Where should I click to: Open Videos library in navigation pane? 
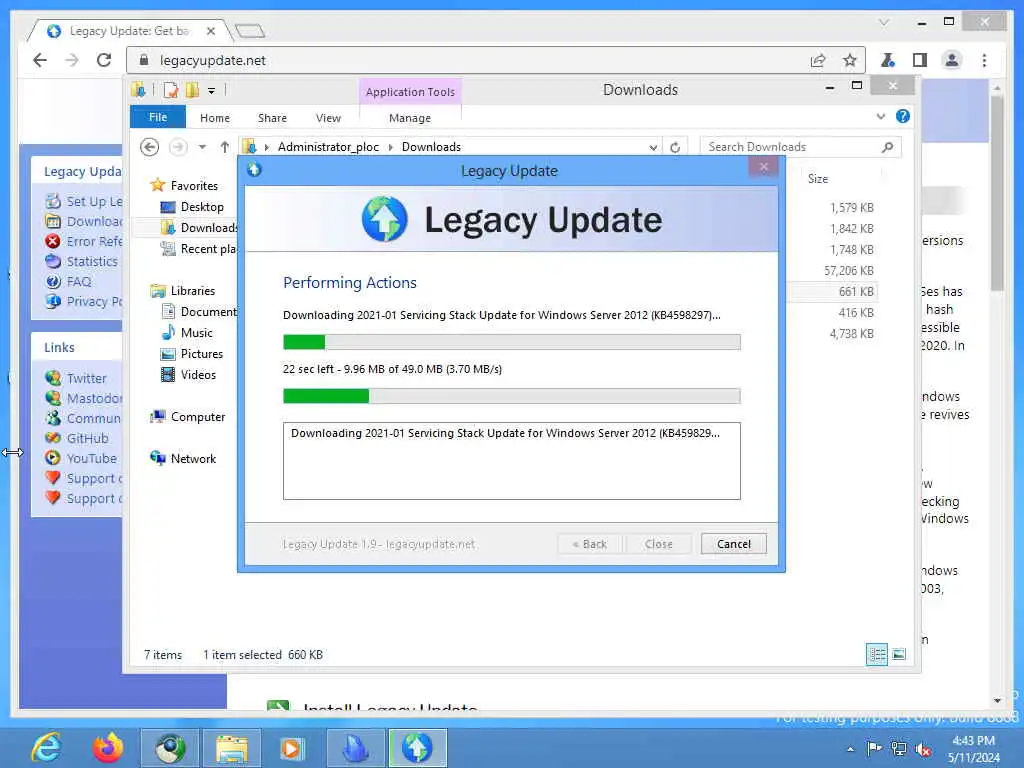tap(188, 374)
